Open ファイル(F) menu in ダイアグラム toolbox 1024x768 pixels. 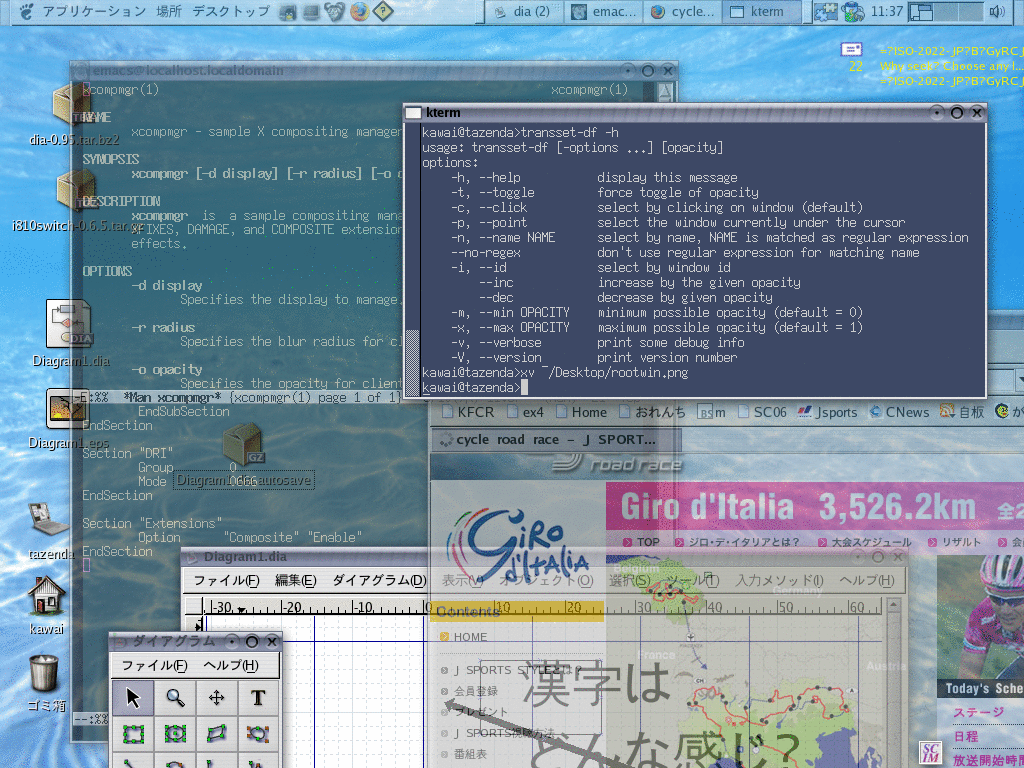[x=154, y=665]
